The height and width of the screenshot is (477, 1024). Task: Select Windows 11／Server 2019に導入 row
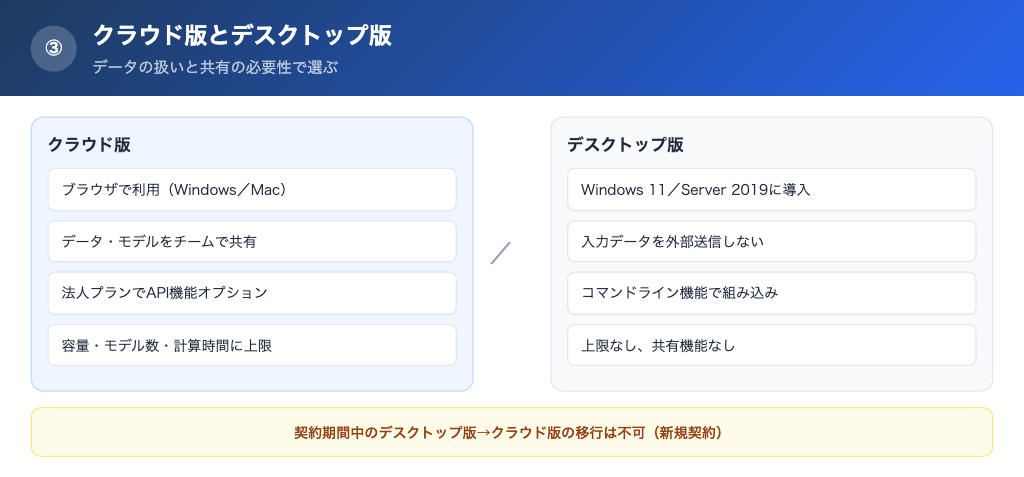pos(771,189)
